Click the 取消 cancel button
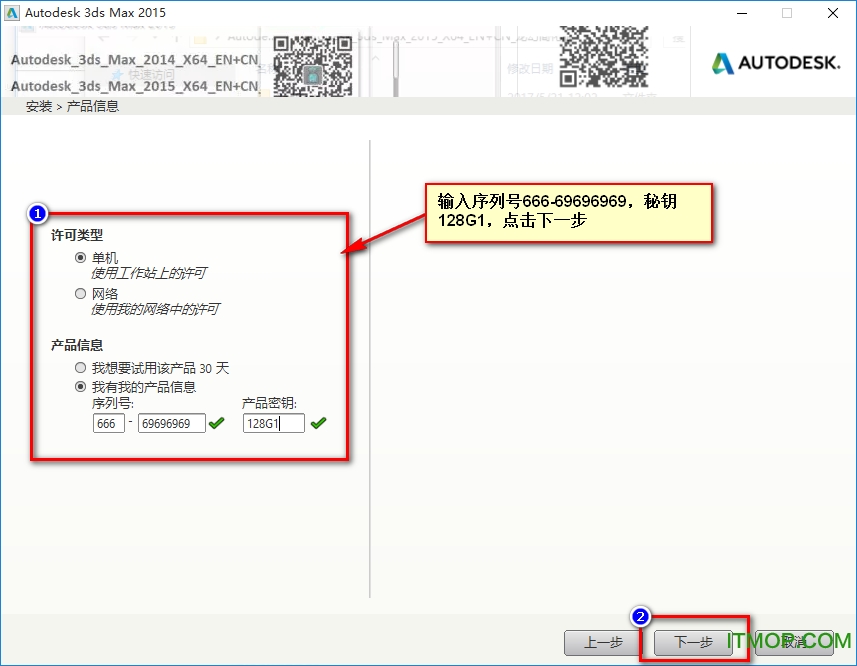857x666 pixels. [794, 642]
